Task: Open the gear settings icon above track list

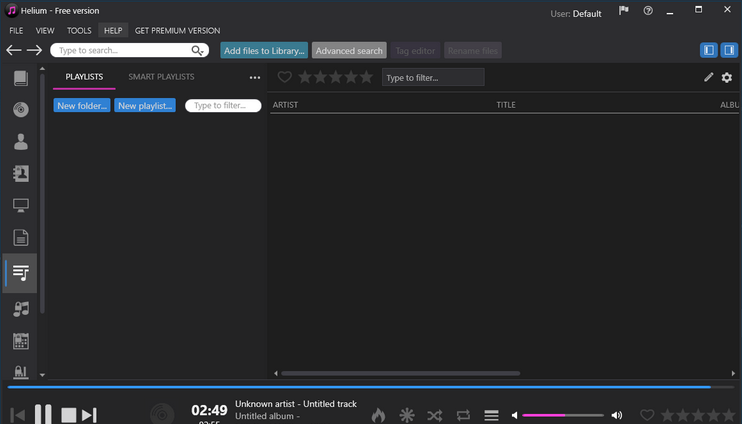Action: [727, 77]
